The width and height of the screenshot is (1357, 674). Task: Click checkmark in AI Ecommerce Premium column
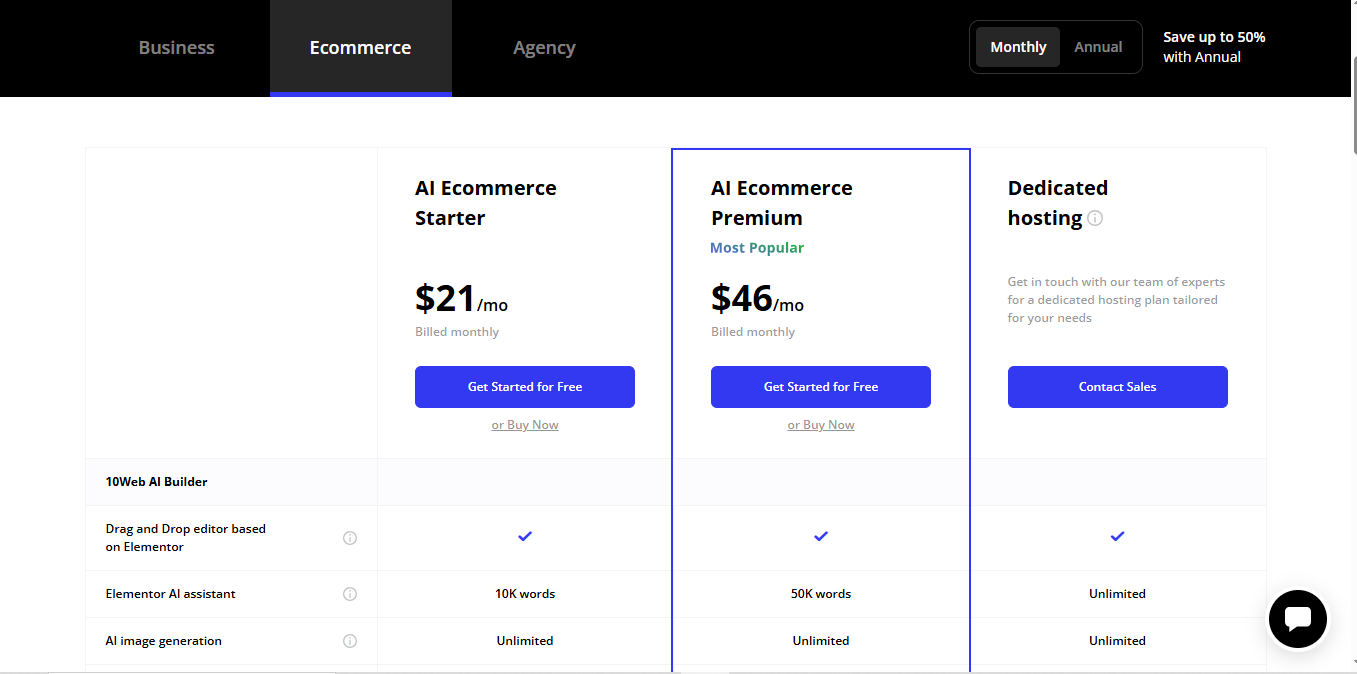(821, 536)
